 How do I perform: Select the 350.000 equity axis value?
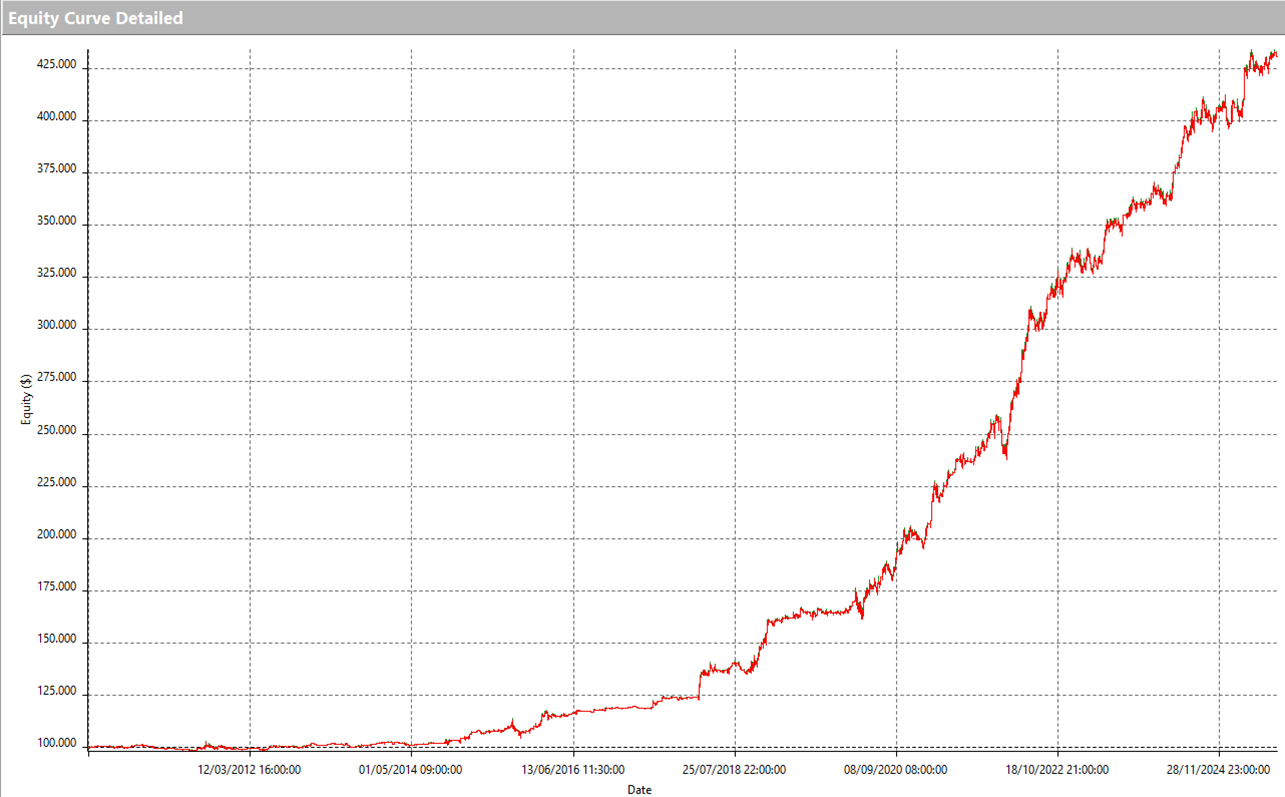click(57, 221)
